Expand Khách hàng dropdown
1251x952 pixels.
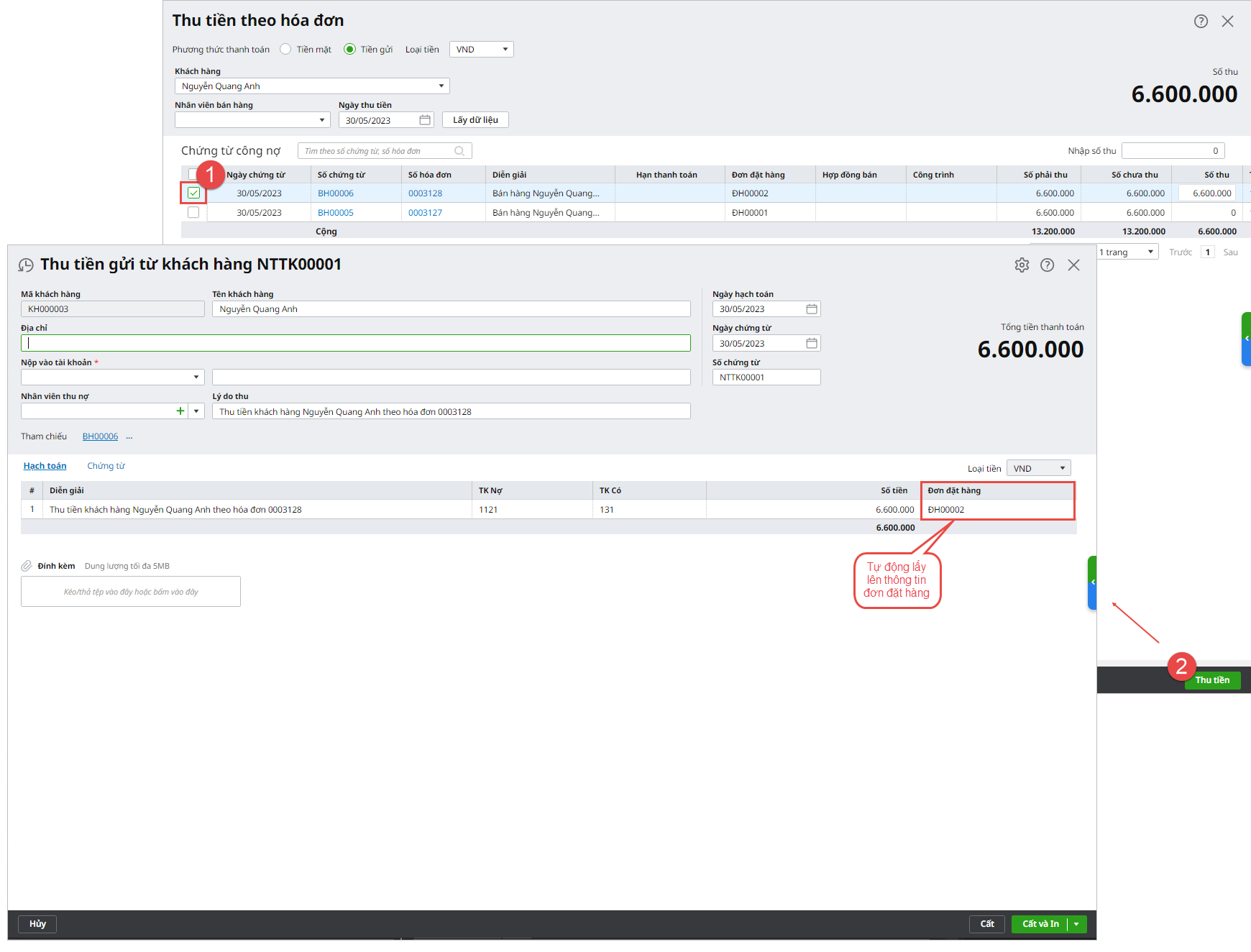(x=441, y=86)
